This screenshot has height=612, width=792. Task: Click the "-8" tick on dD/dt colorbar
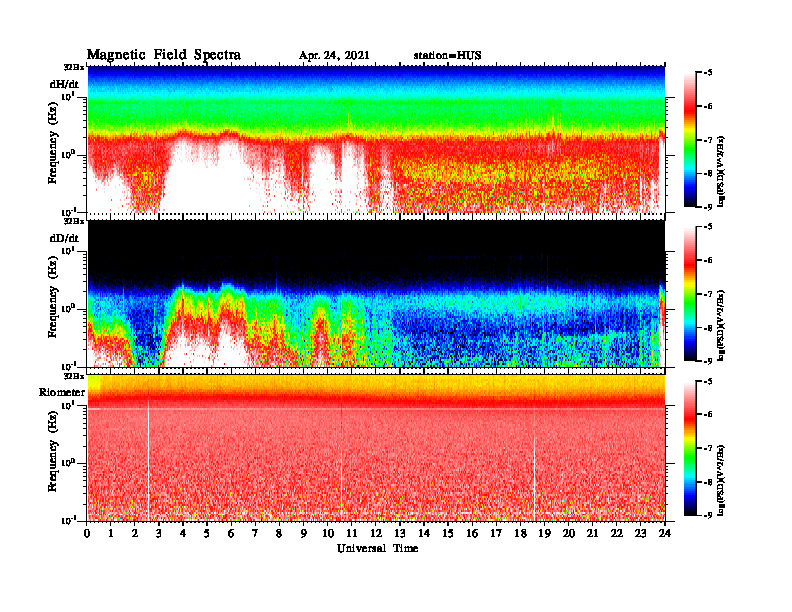click(708, 328)
